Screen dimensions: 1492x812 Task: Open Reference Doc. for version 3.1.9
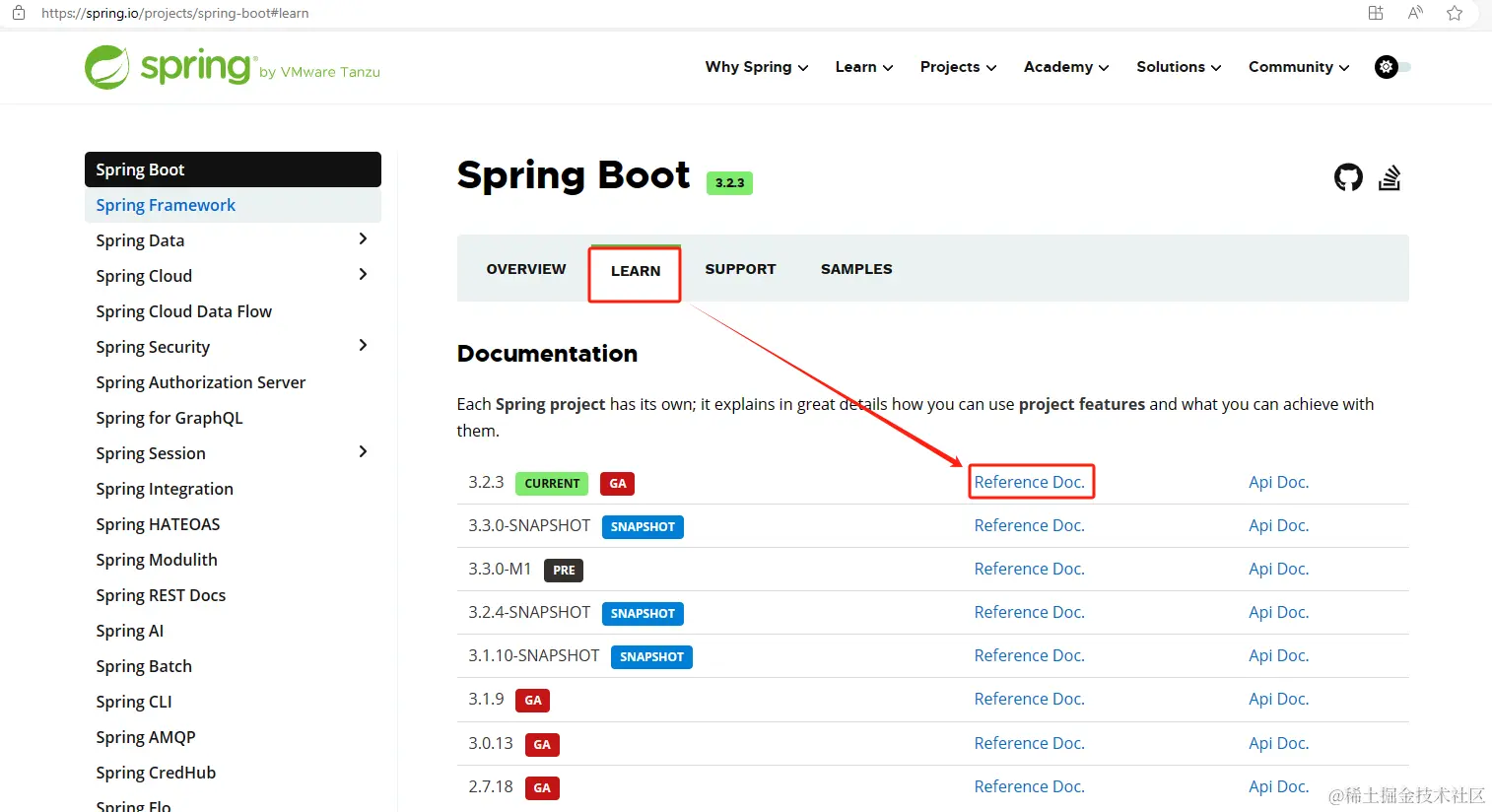click(1030, 699)
